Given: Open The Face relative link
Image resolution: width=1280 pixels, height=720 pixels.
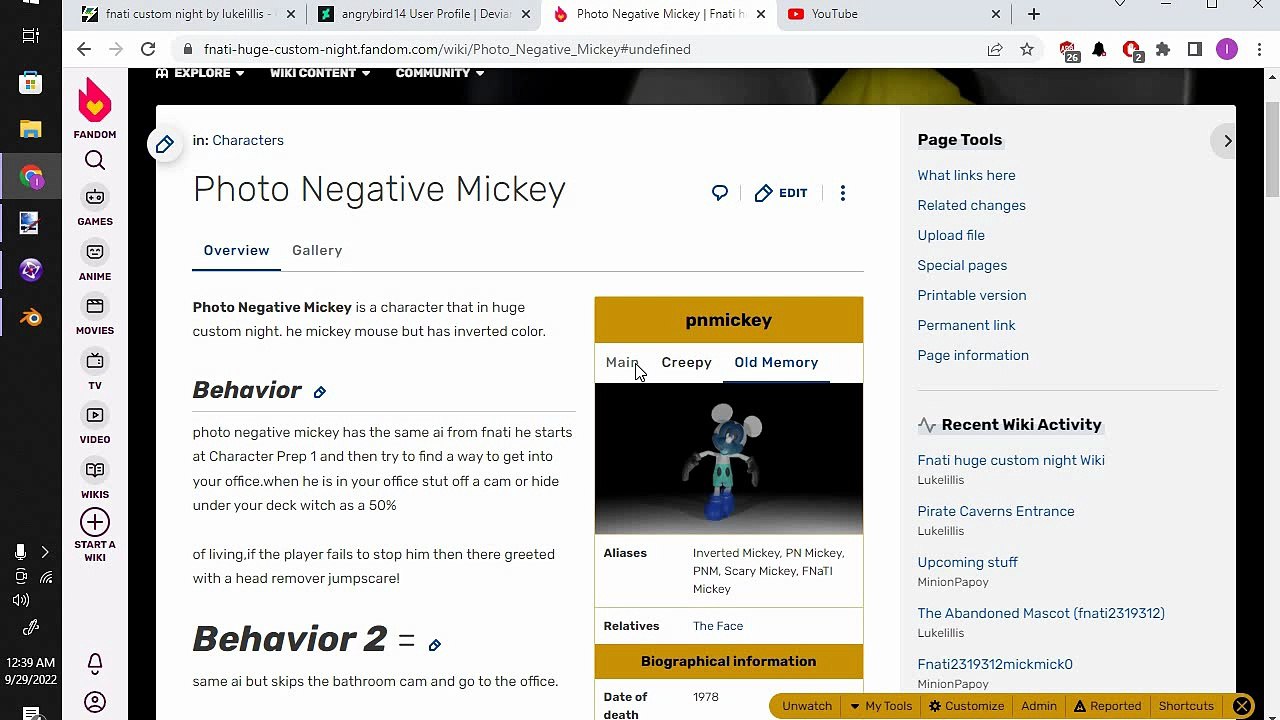Looking at the screenshot, I should pos(718,626).
